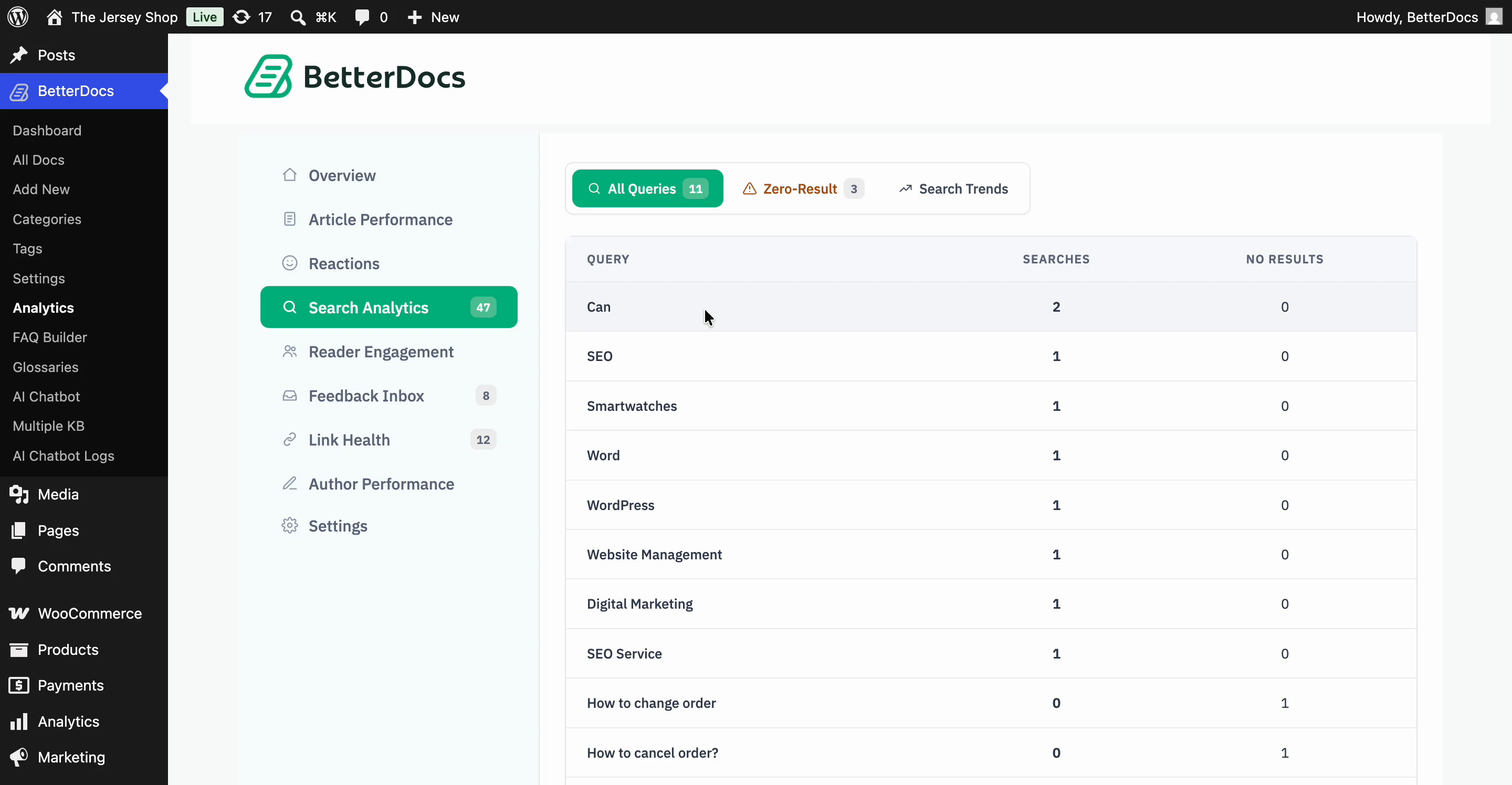Viewport: 1512px width, 785px height.
Task: Click the WooCommerce logo icon
Action: click(x=19, y=614)
